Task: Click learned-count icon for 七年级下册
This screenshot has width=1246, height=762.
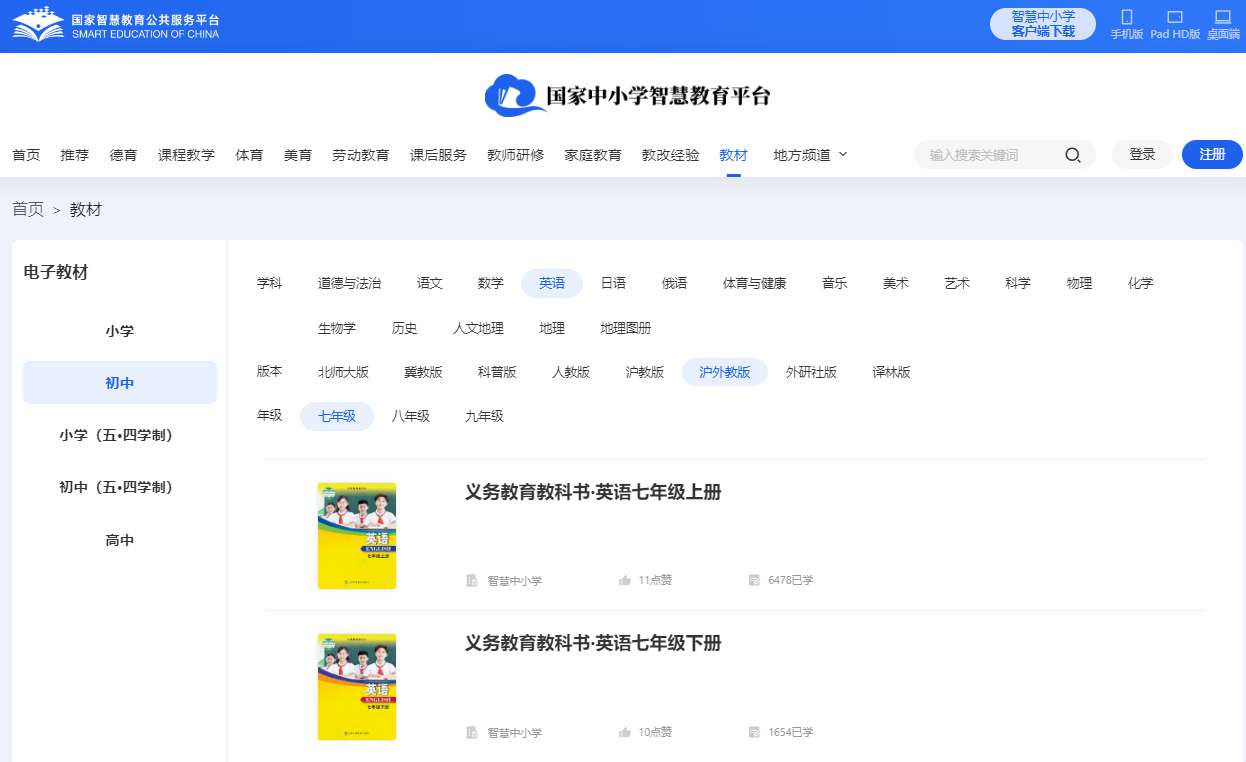Action: 755,732
